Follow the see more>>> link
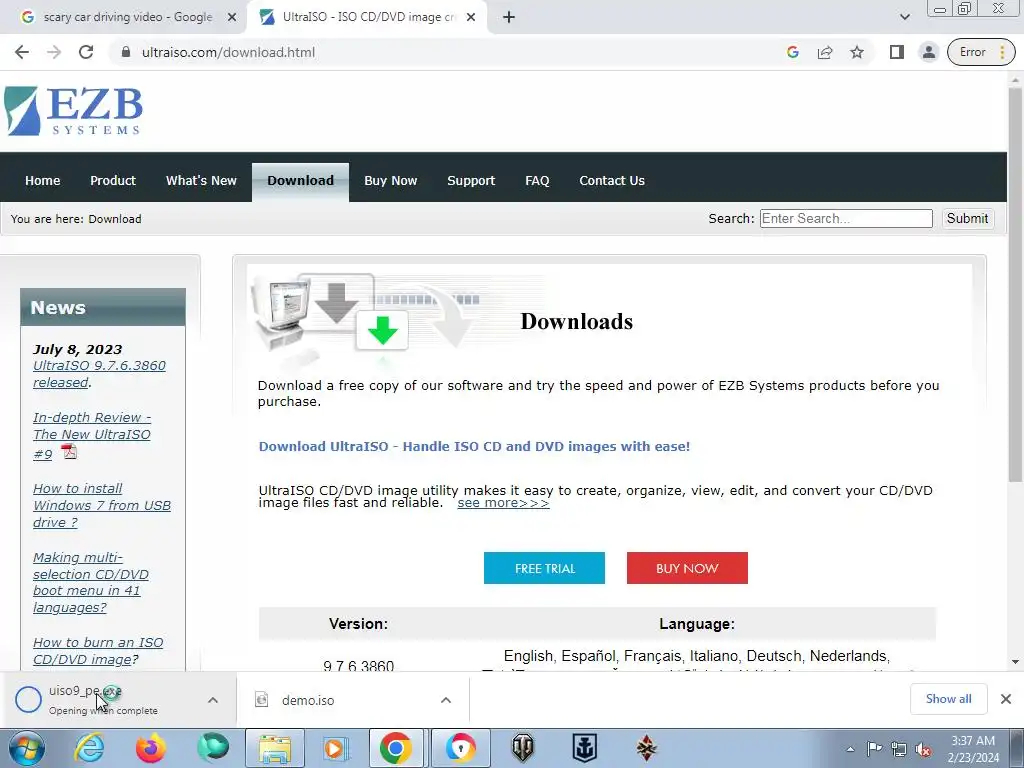The width and height of the screenshot is (1024, 768). coord(504,503)
